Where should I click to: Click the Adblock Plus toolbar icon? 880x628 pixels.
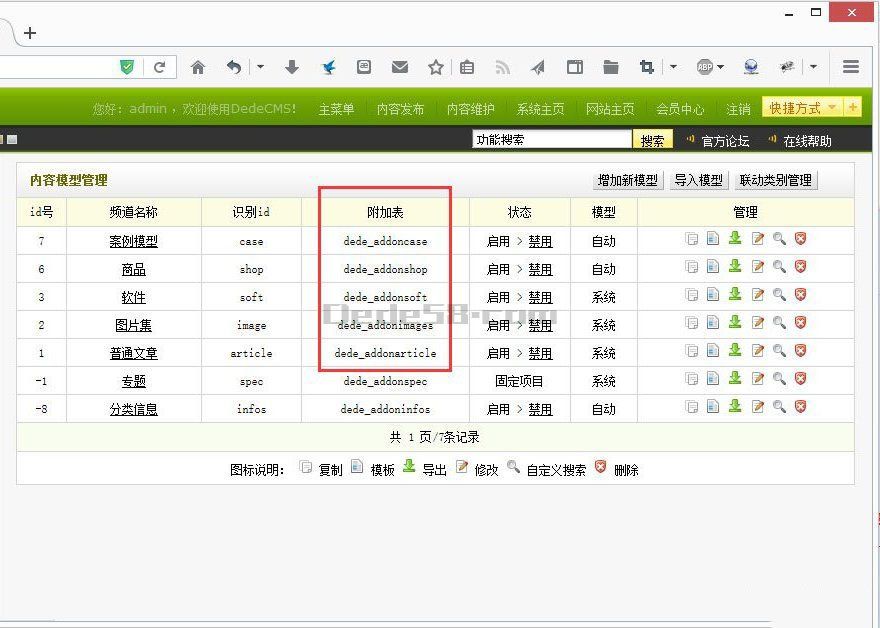pyautogui.click(x=704, y=67)
